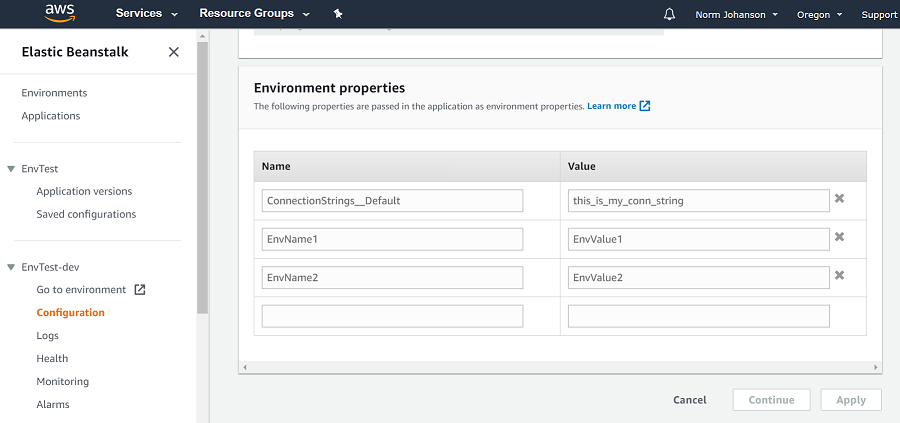The height and width of the screenshot is (423, 900).
Task: Click the Apply button
Action: point(850,400)
